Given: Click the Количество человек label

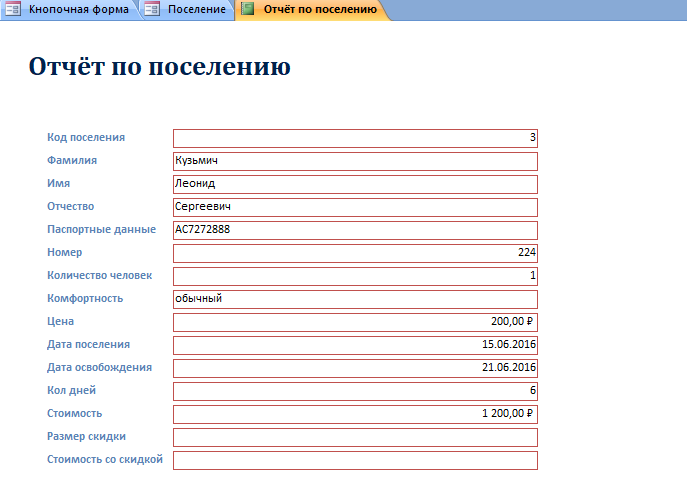Looking at the screenshot, I should click(x=99, y=275).
